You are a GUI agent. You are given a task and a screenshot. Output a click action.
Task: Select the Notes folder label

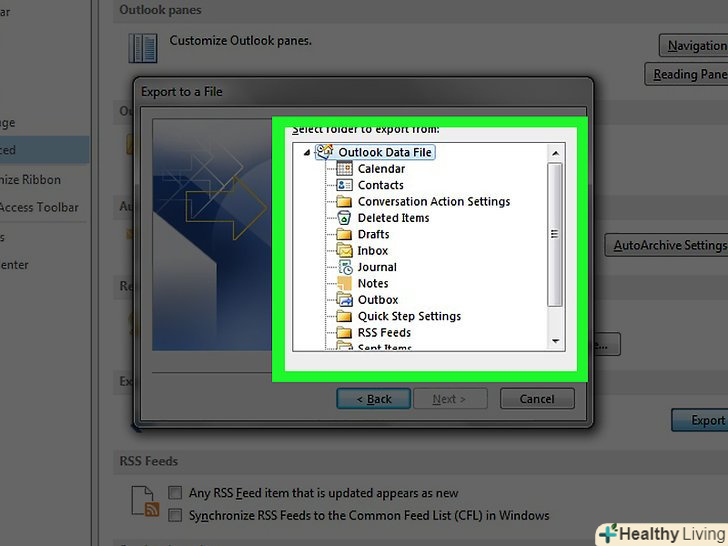click(373, 283)
